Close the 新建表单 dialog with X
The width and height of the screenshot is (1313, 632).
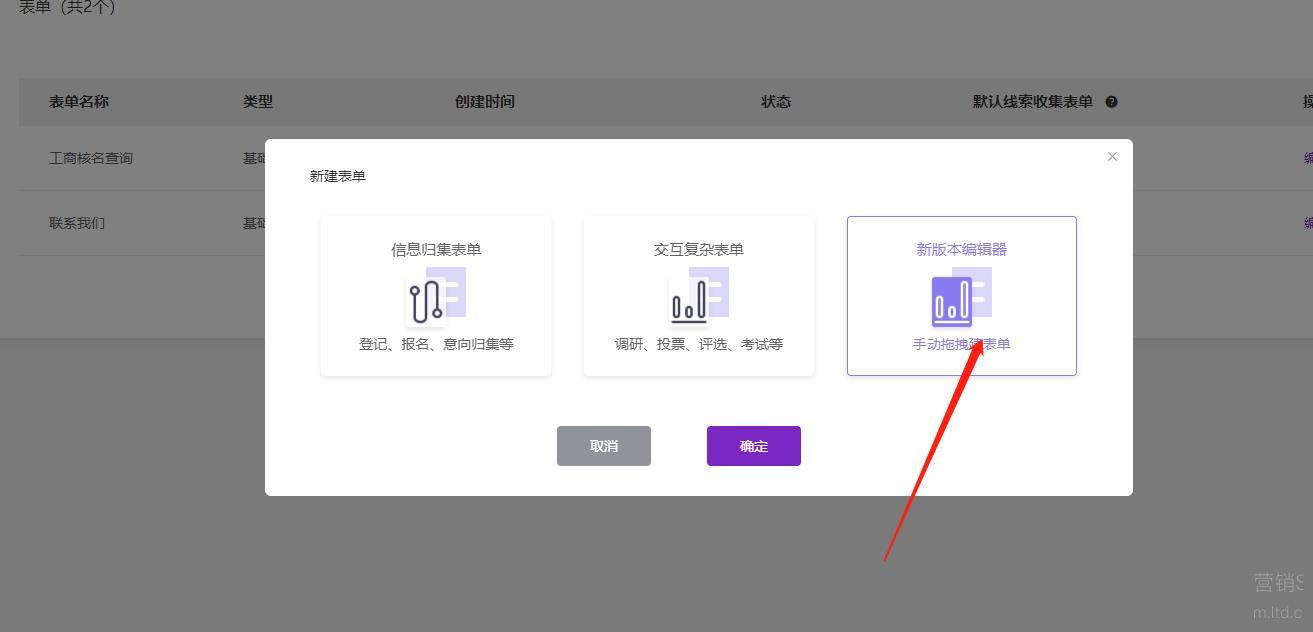(x=1112, y=157)
